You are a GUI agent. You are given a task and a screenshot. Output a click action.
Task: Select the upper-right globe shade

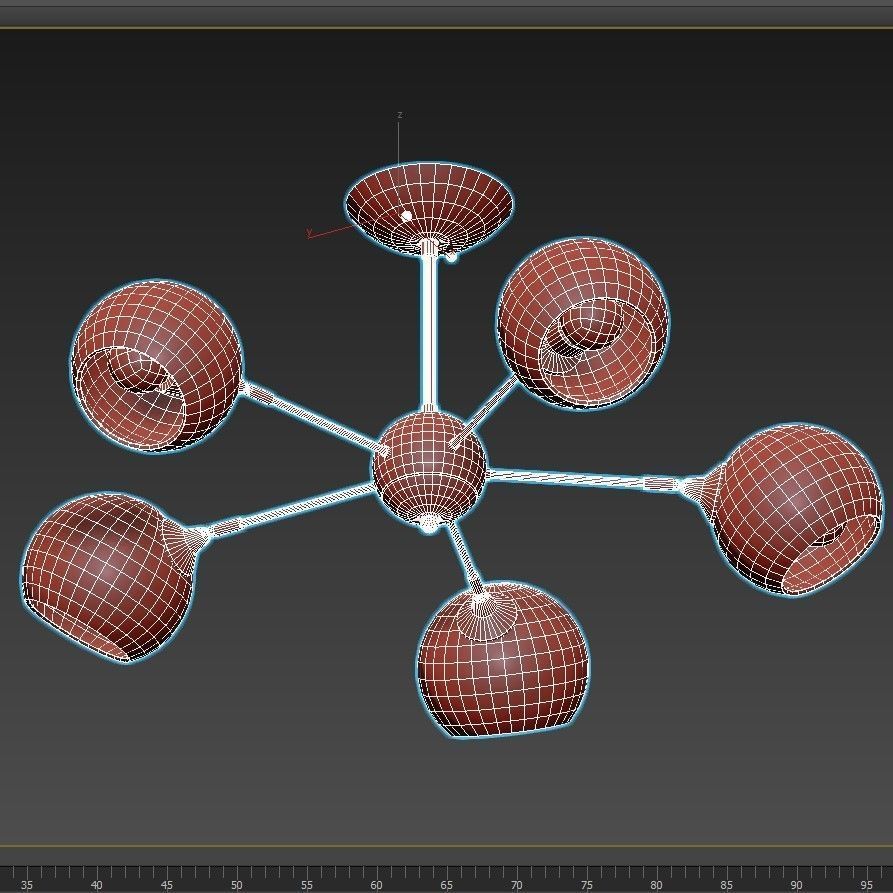pos(583,322)
